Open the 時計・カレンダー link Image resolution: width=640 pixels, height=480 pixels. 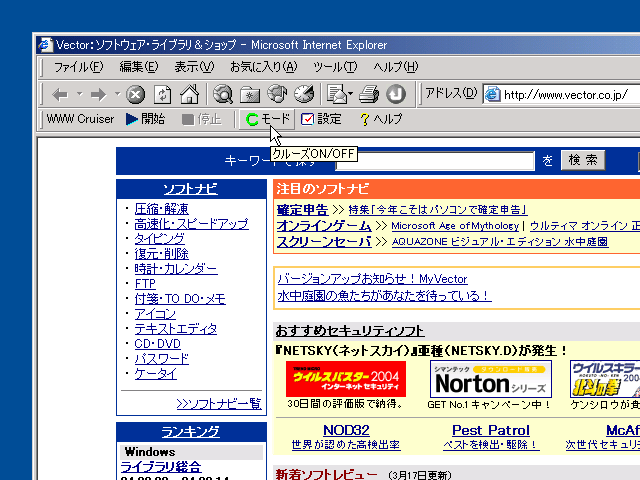pyautogui.click(x=176, y=269)
